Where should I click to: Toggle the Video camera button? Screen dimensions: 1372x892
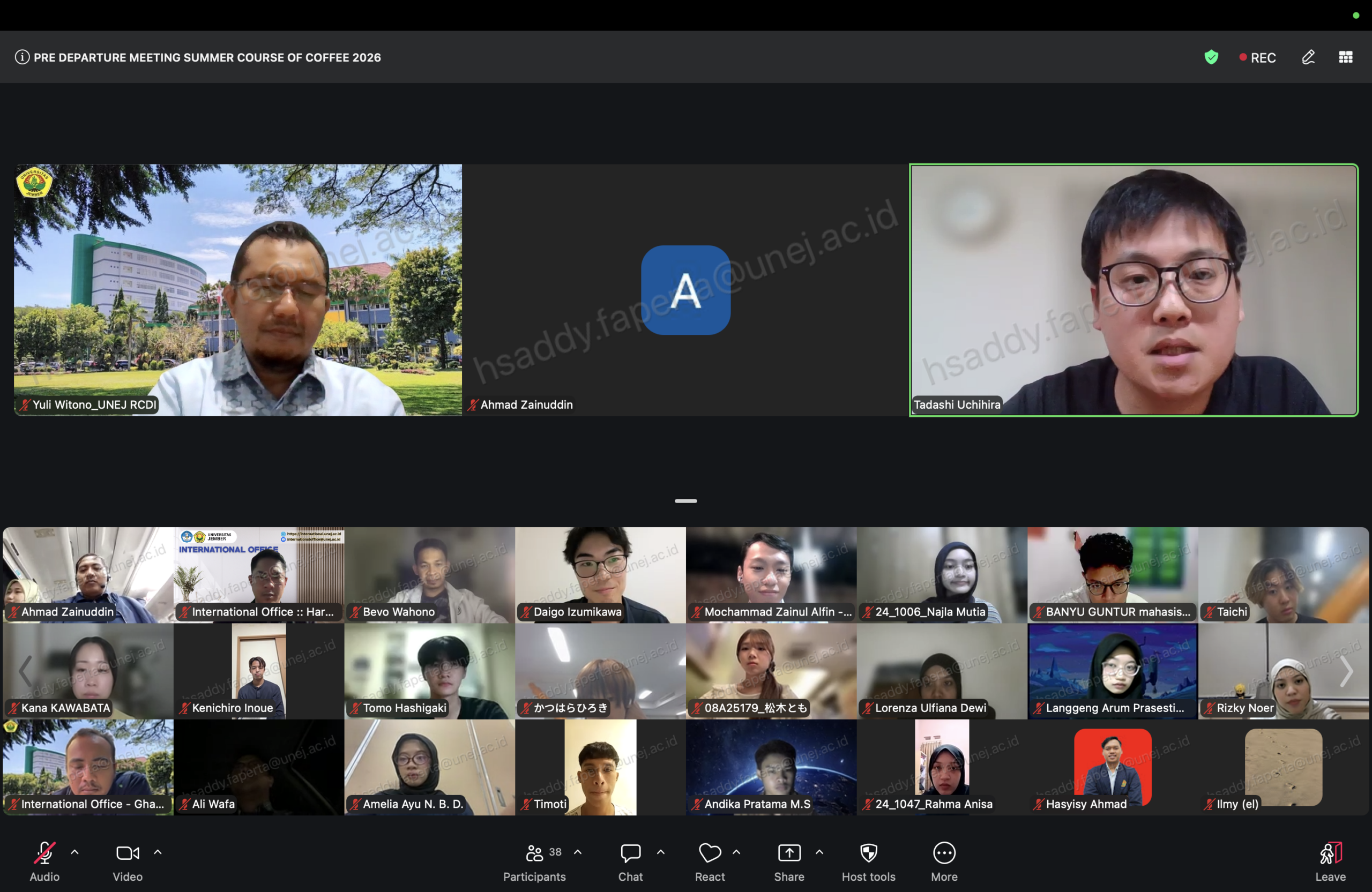128,861
